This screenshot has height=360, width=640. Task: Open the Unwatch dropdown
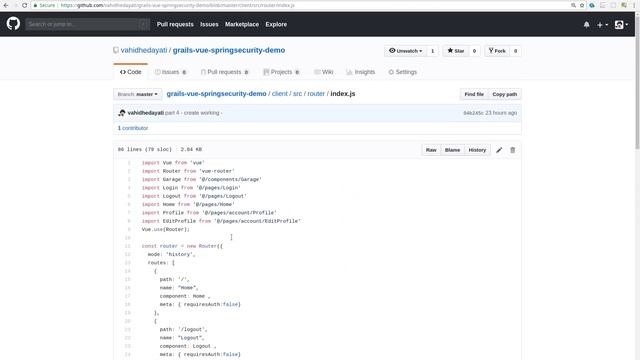click(405, 51)
